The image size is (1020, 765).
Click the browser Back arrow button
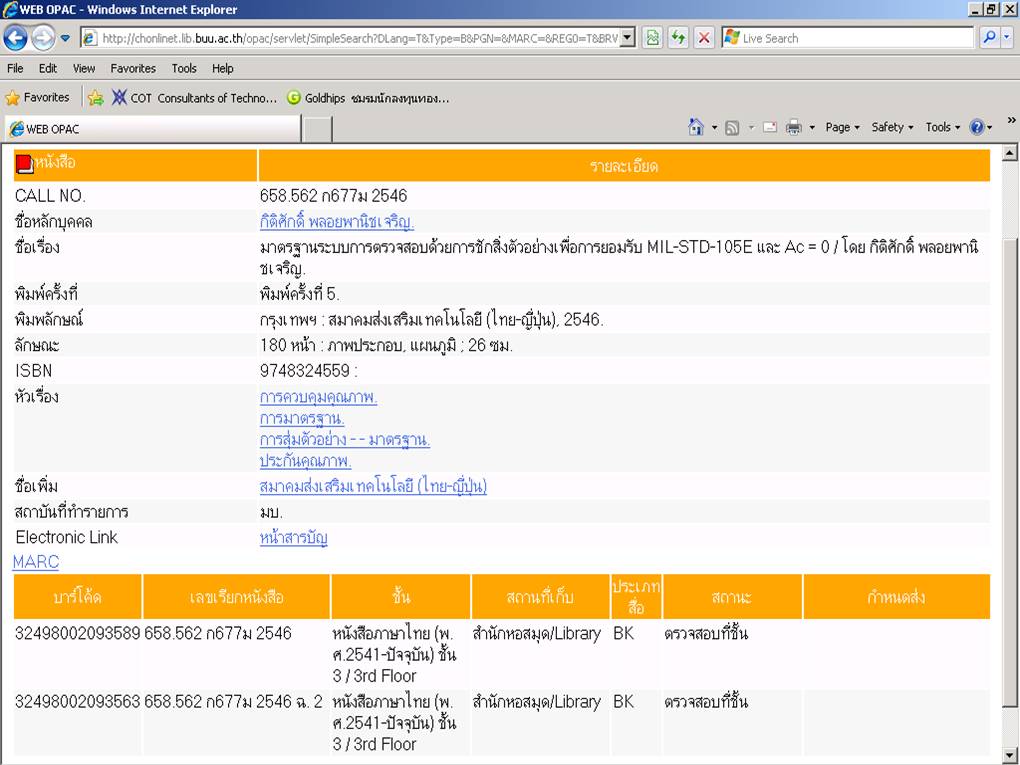pyautogui.click(x=16, y=38)
